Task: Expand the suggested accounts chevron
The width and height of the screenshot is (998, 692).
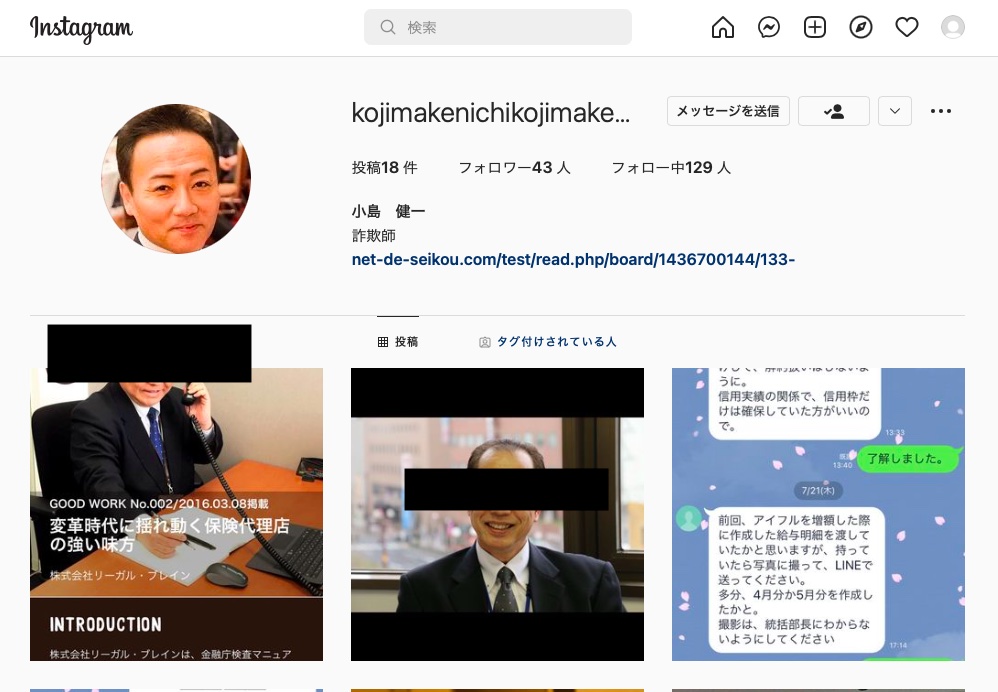Action: pyautogui.click(x=894, y=111)
